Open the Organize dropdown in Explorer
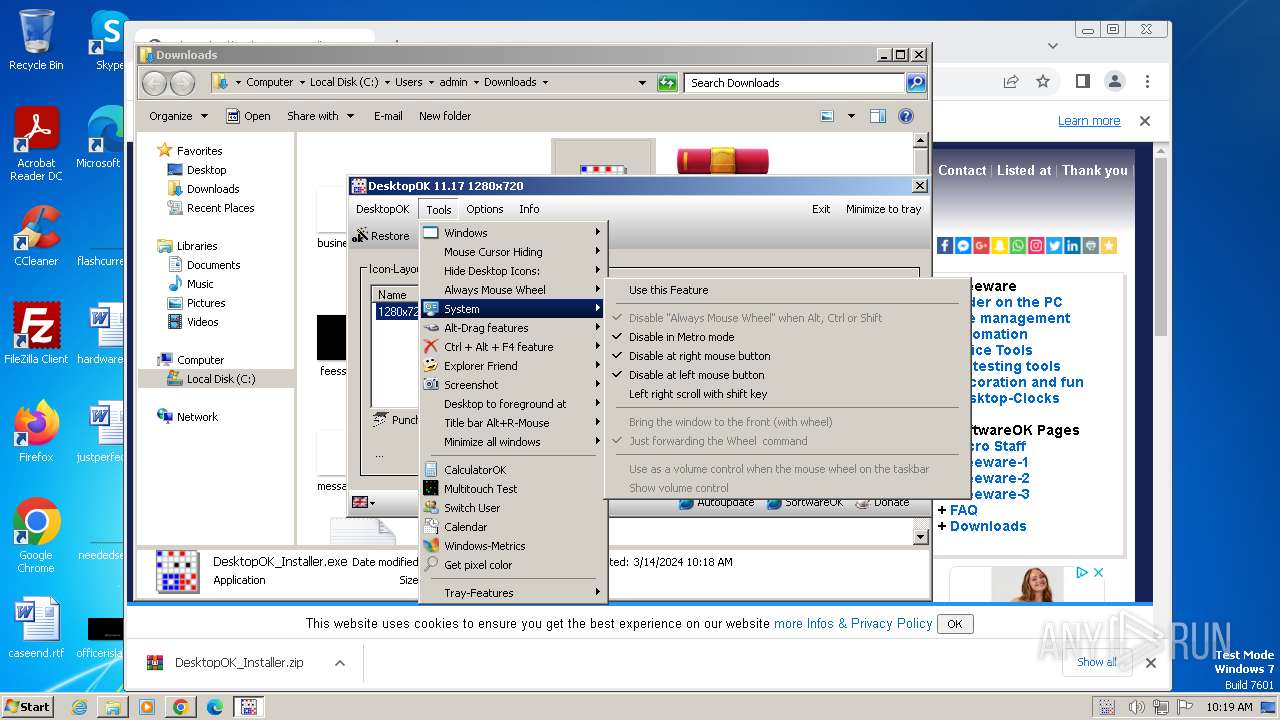Image resolution: width=1280 pixels, height=720 pixels. pos(178,116)
